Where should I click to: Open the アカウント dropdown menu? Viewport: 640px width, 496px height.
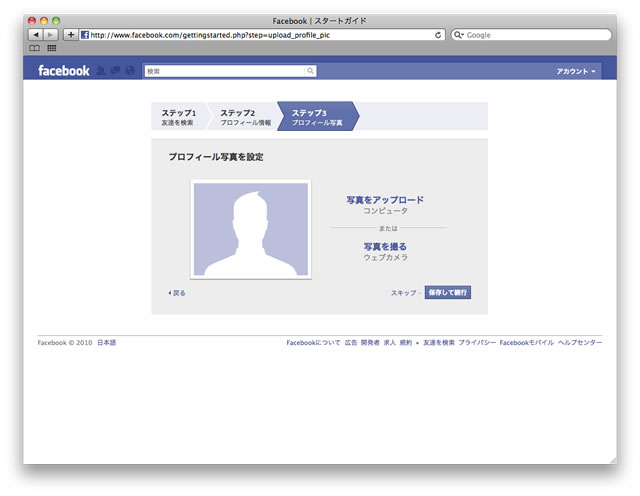click(576, 71)
